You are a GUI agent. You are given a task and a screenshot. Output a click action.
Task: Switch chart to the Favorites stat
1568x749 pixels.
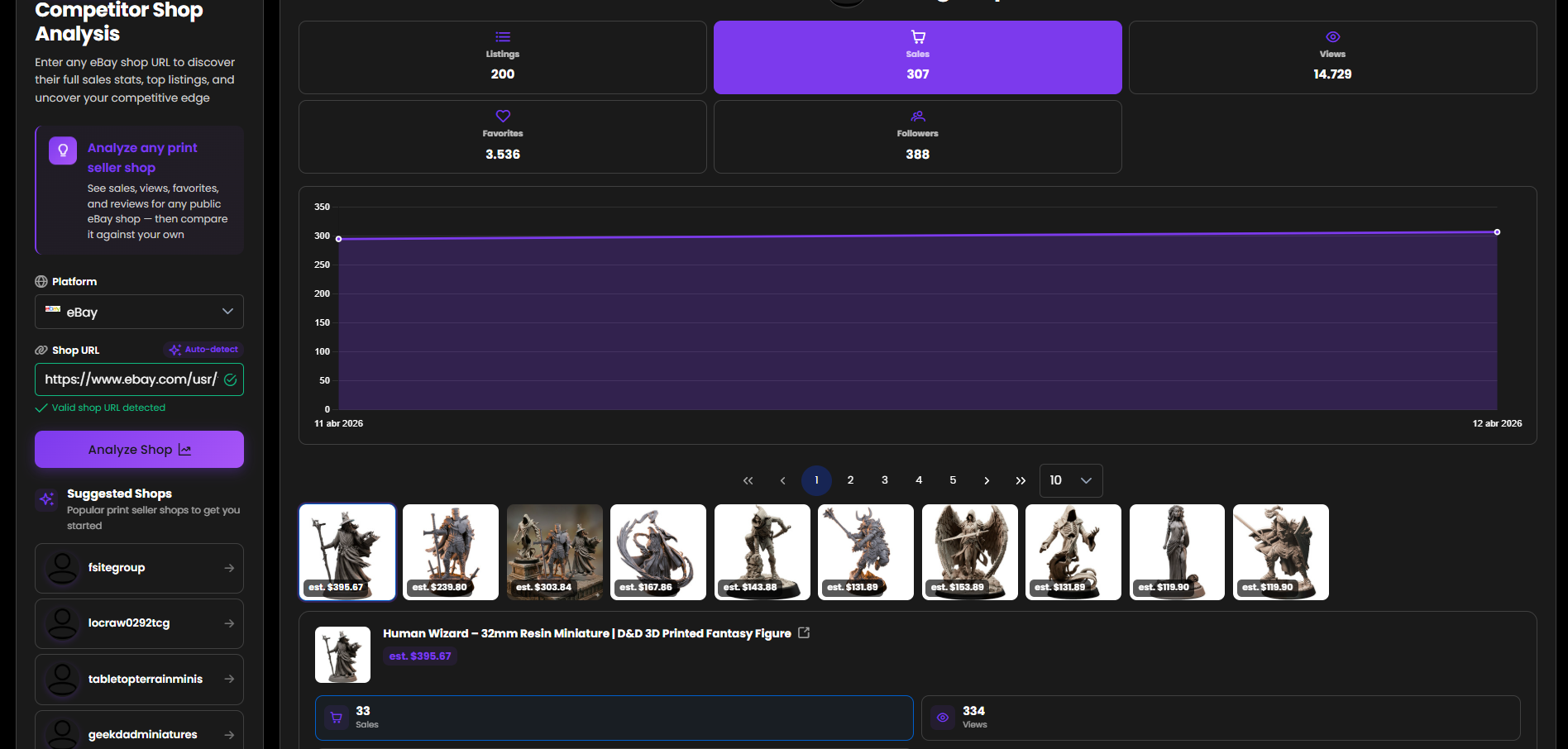502,136
